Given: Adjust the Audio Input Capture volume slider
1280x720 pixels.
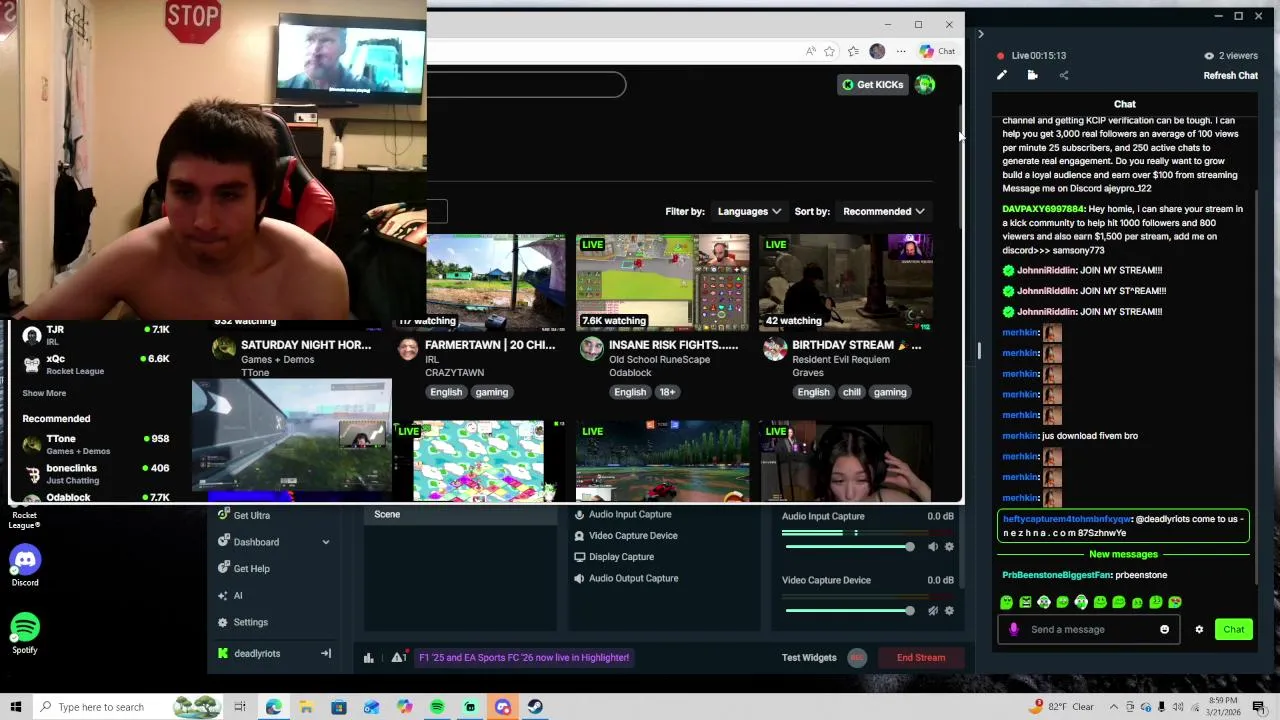Looking at the screenshot, I should [x=848, y=547].
